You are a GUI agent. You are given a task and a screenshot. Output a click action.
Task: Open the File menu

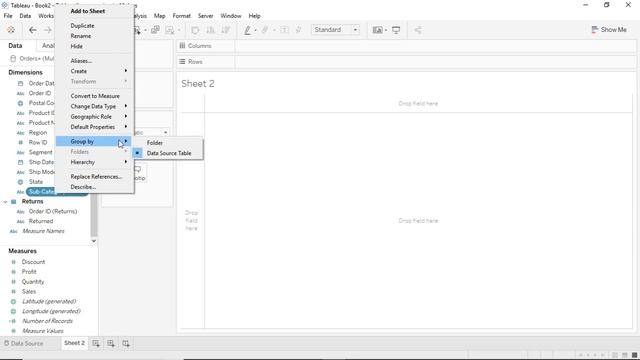[8, 16]
